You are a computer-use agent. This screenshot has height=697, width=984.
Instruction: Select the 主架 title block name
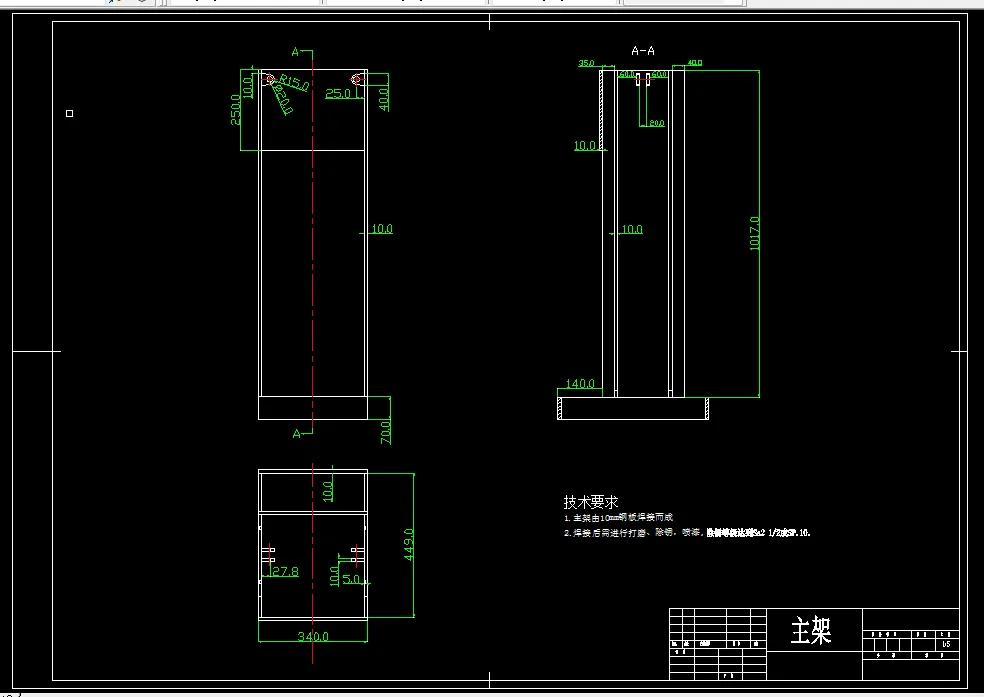[811, 630]
